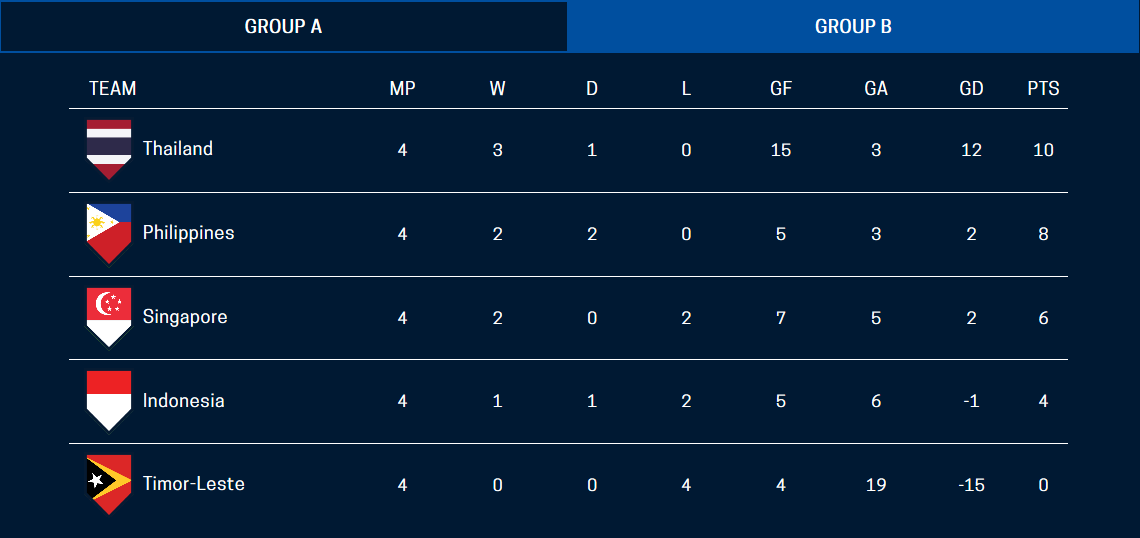Click the Thailand flag icon
Viewport: 1140px width, 538px height.
(109, 149)
